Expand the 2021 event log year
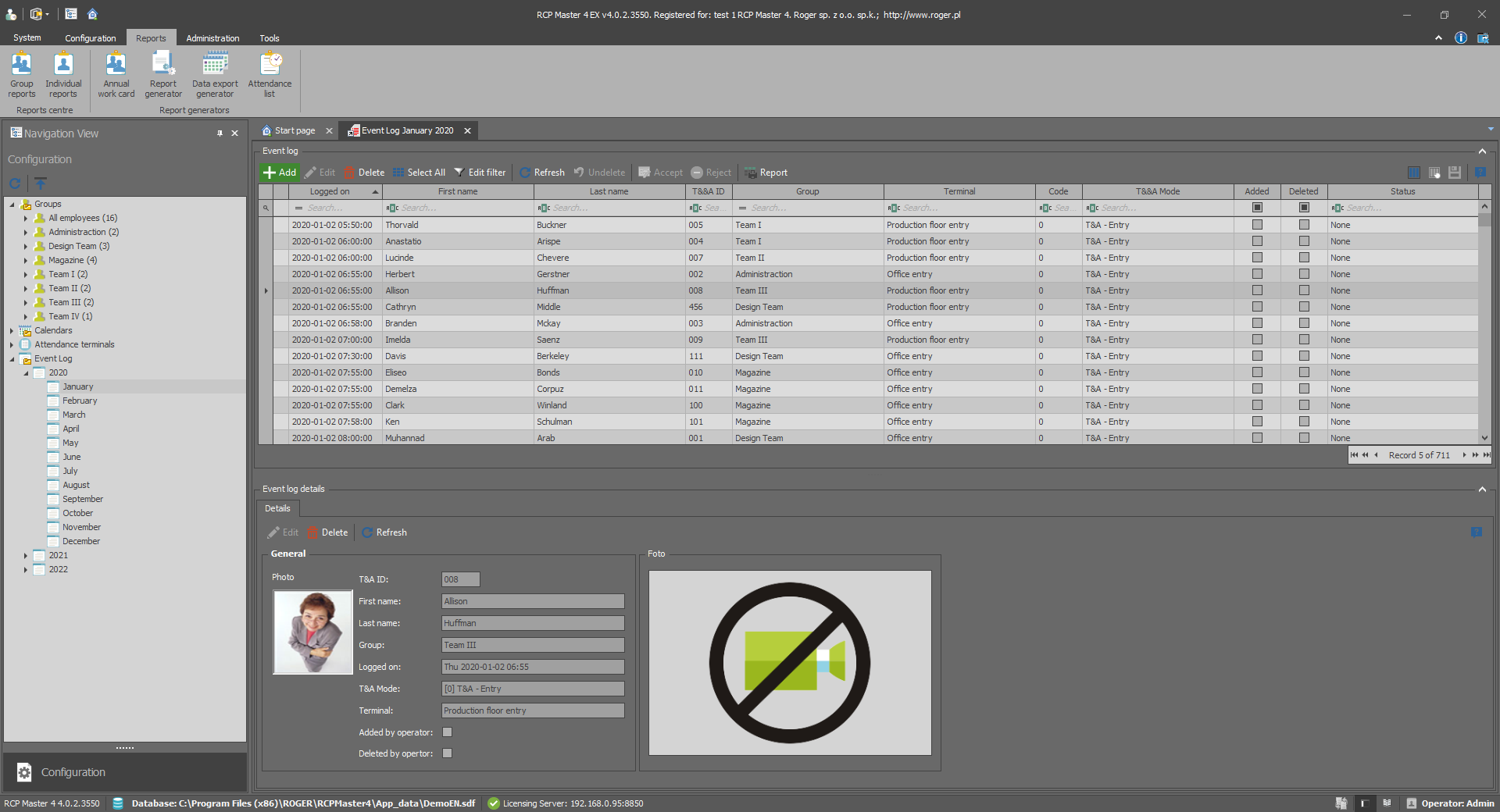 pos(26,556)
